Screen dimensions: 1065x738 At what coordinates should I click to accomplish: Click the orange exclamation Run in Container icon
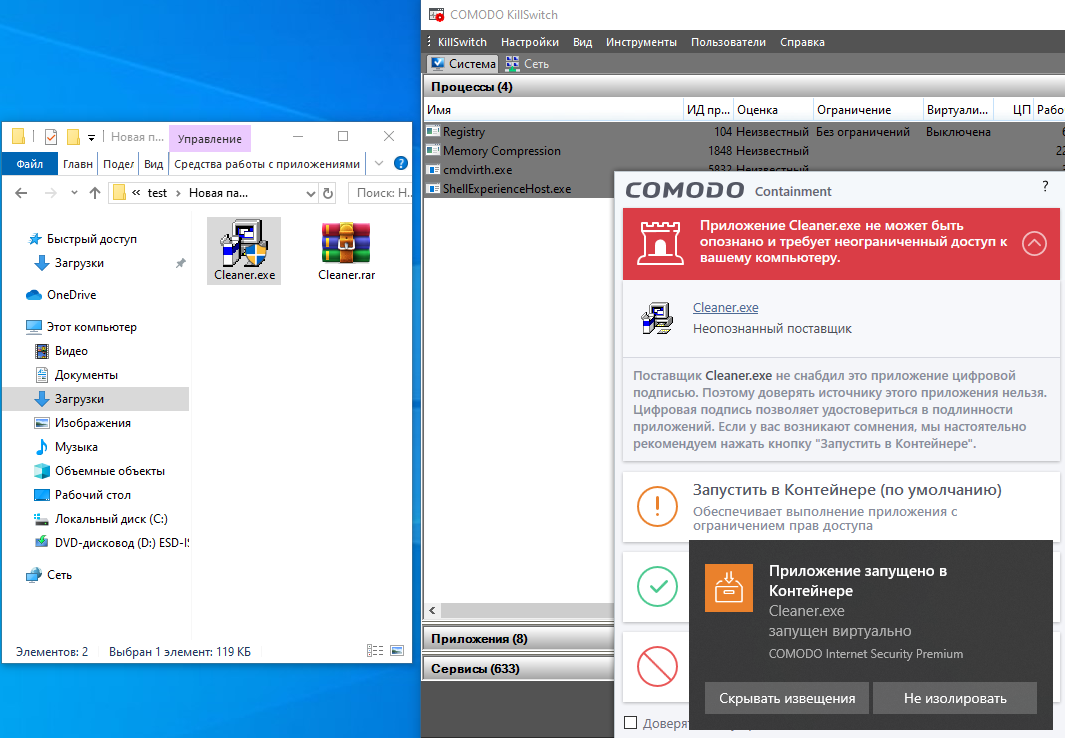click(x=657, y=506)
